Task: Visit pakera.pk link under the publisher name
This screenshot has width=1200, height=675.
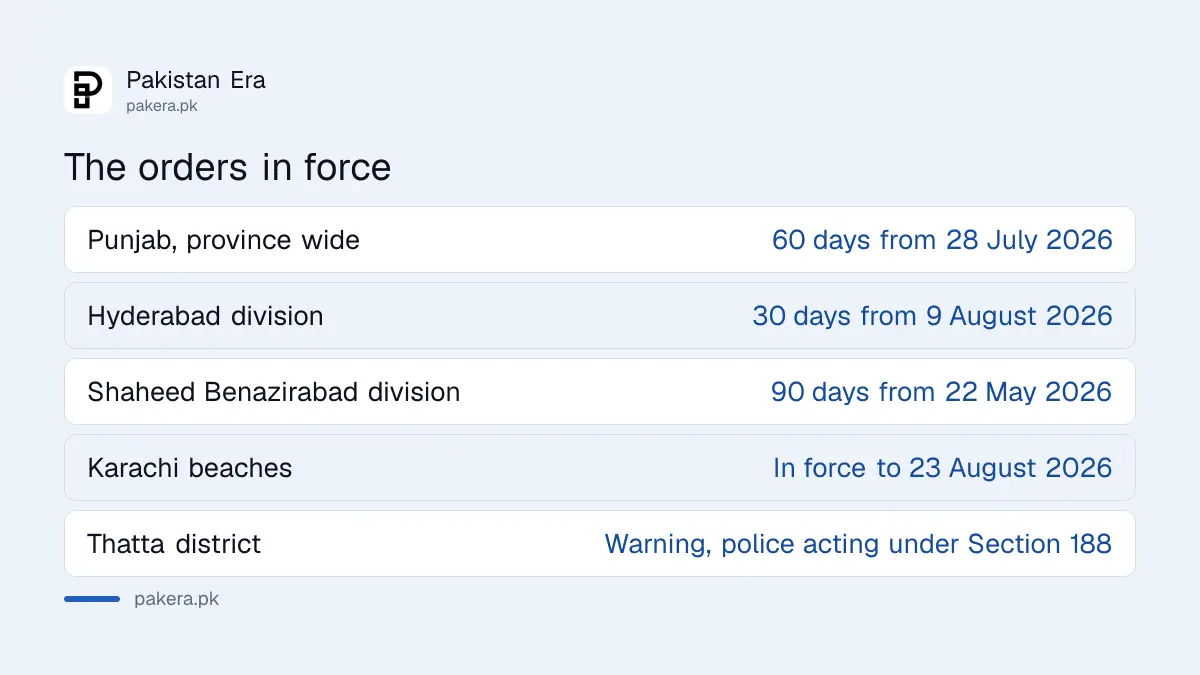Action: pyautogui.click(x=162, y=105)
